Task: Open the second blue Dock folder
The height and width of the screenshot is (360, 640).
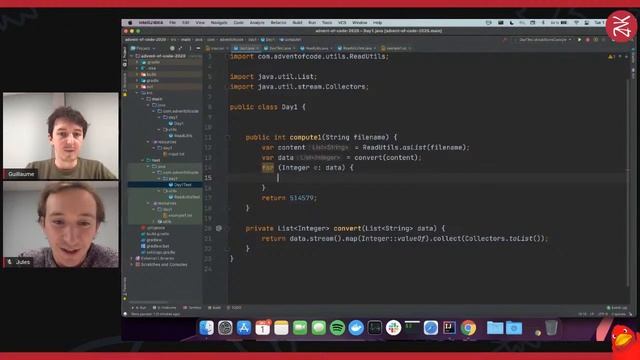Action: point(514,328)
